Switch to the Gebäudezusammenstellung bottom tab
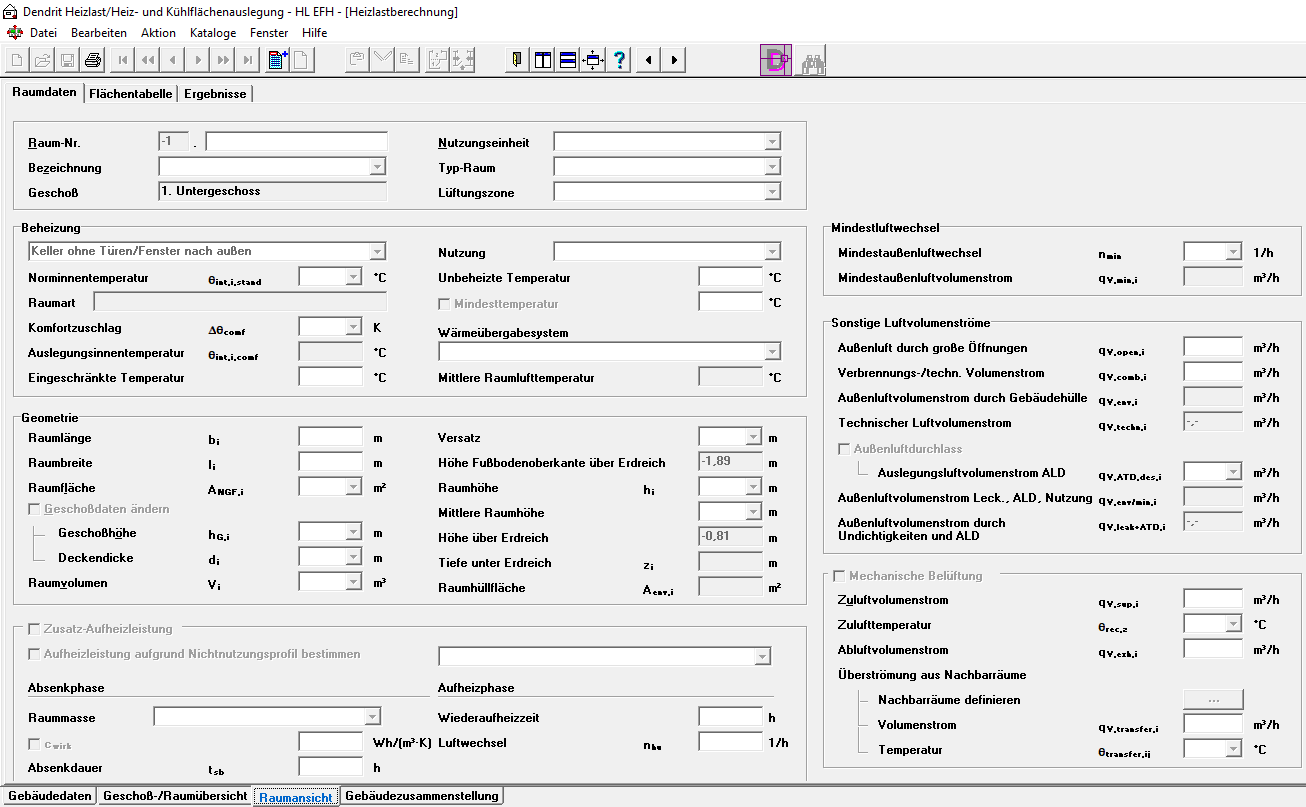1306x807 pixels. 421,796
